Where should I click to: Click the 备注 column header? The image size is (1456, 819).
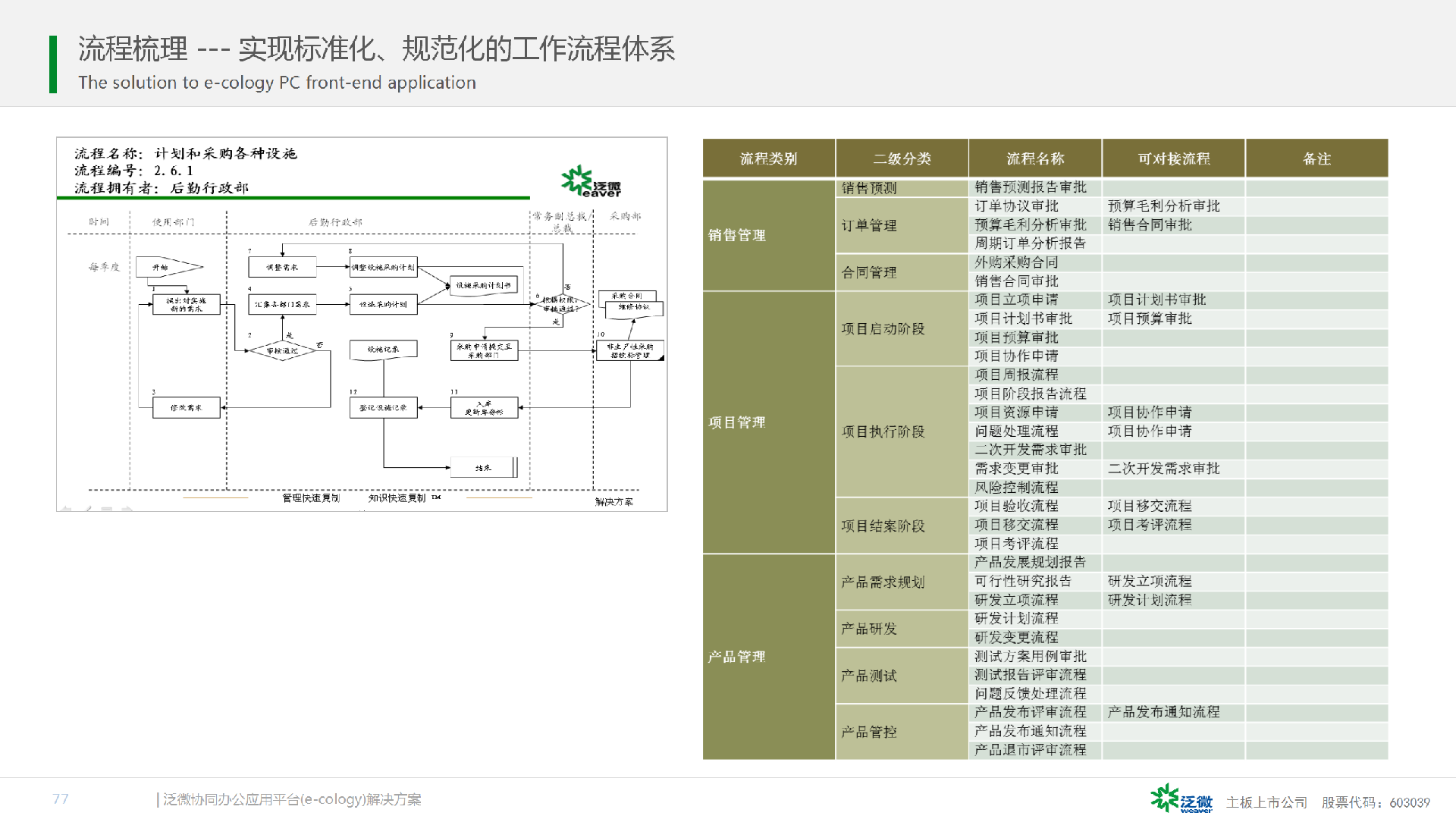(1317, 158)
